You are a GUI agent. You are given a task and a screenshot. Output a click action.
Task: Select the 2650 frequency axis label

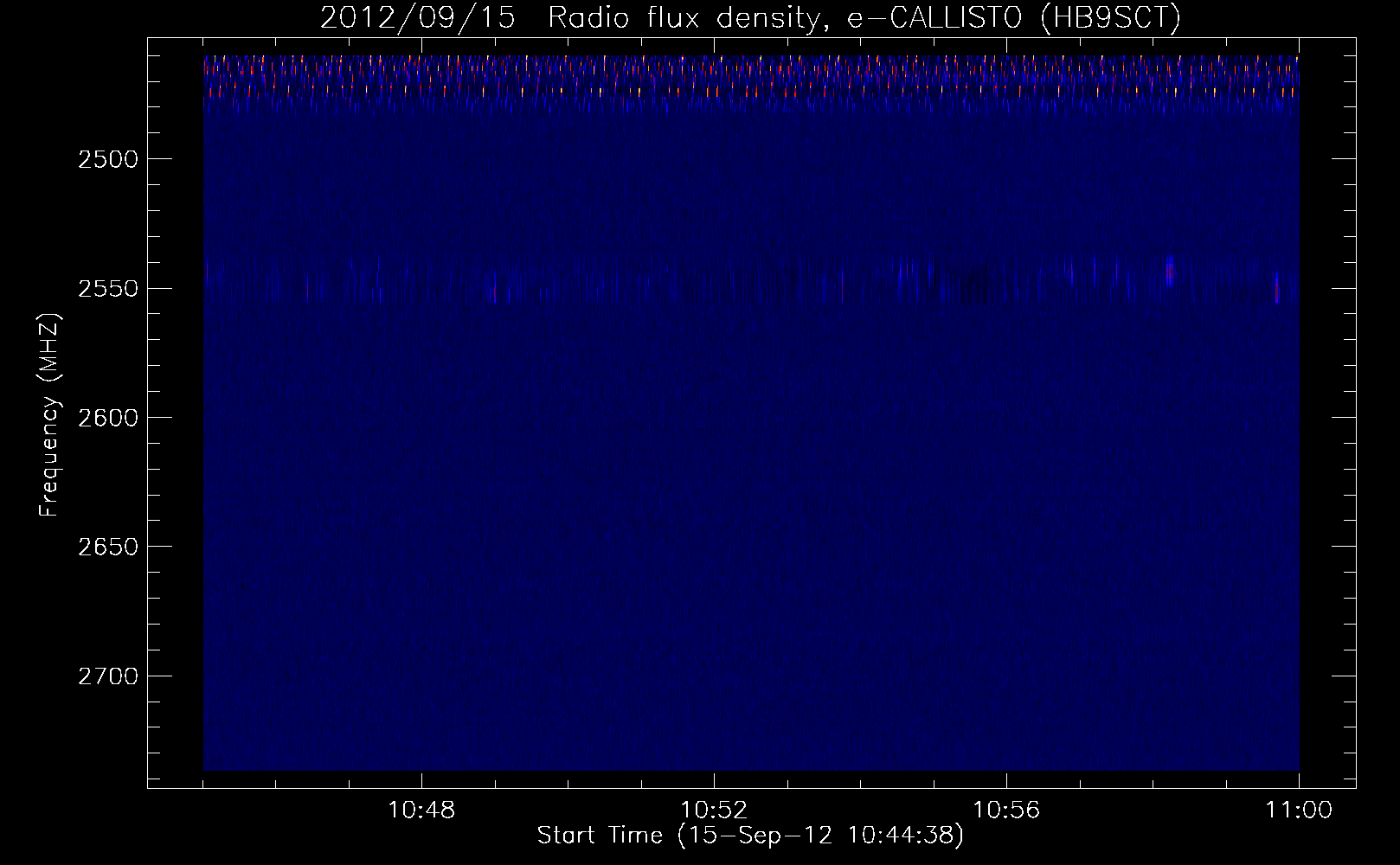(x=108, y=547)
